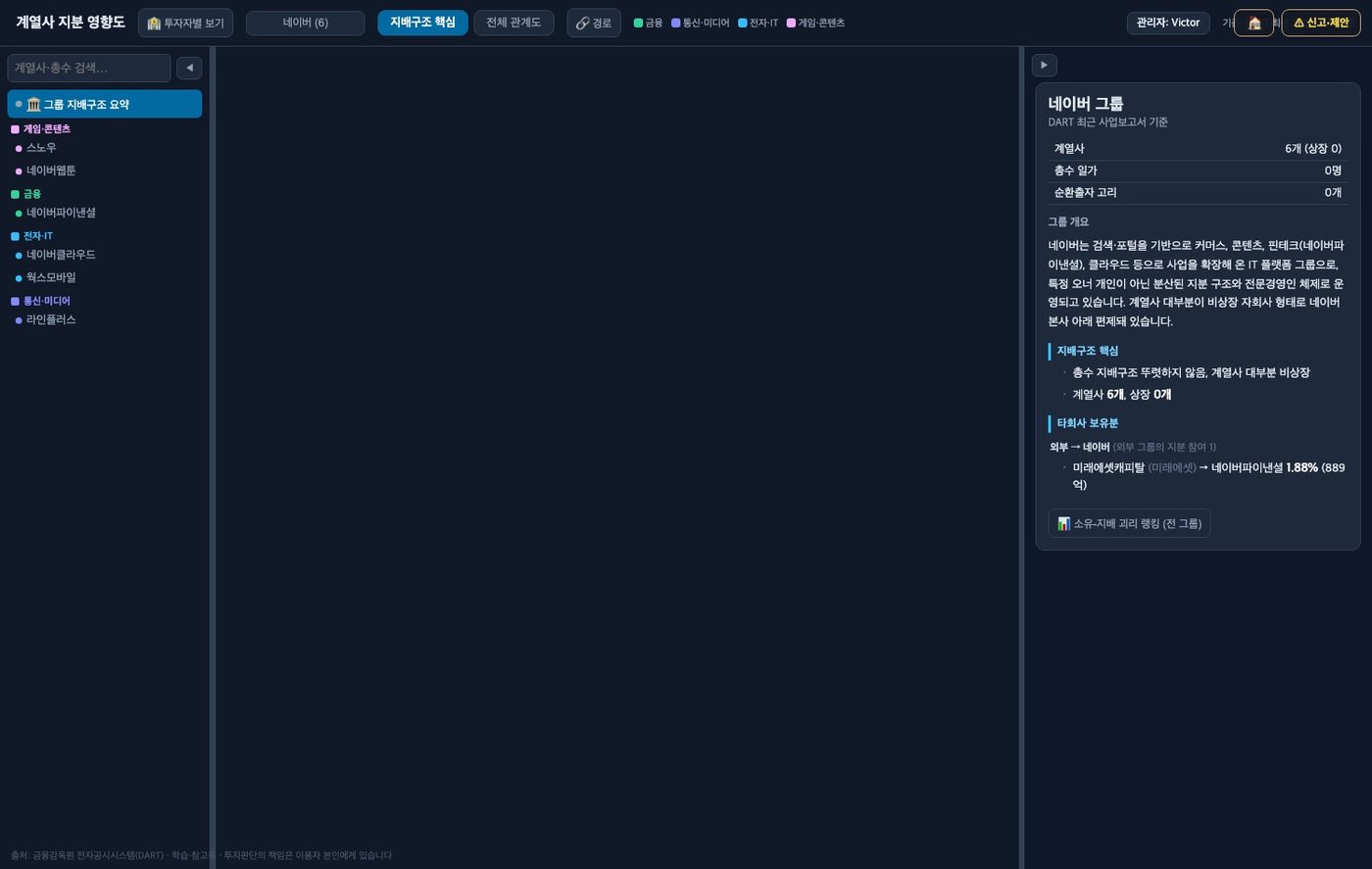Switch to 전체 관계도 tab

coord(514,23)
